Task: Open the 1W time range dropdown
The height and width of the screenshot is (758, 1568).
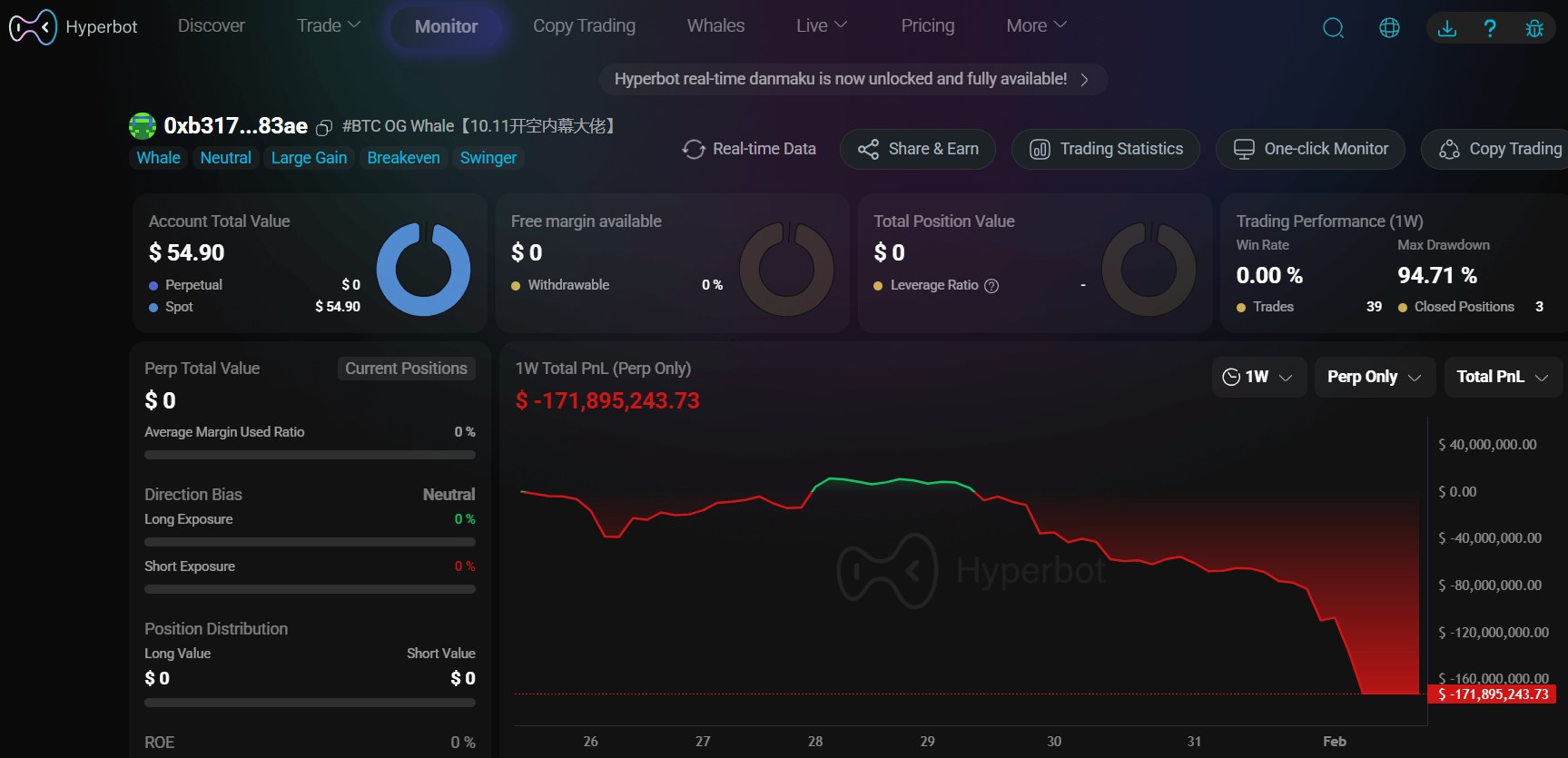Action: click(1258, 377)
